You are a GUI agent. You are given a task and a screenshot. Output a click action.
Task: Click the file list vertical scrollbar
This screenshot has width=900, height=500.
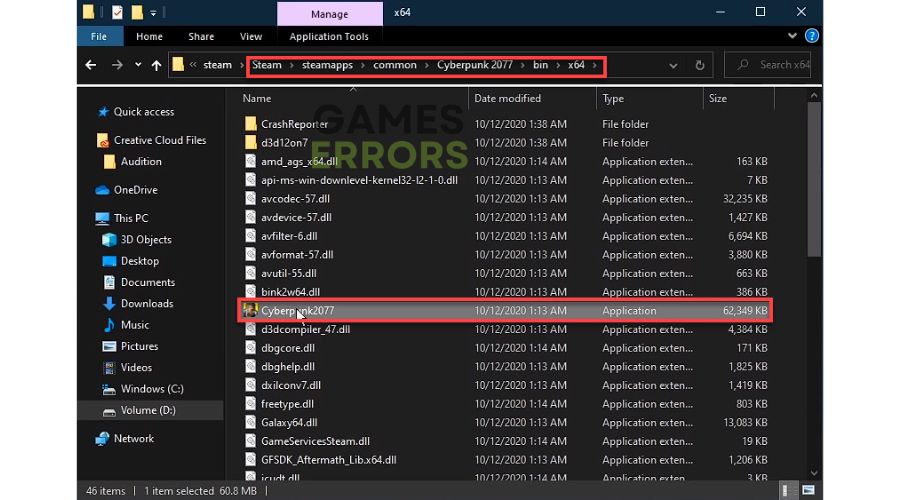pyautogui.click(x=814, y=179)
